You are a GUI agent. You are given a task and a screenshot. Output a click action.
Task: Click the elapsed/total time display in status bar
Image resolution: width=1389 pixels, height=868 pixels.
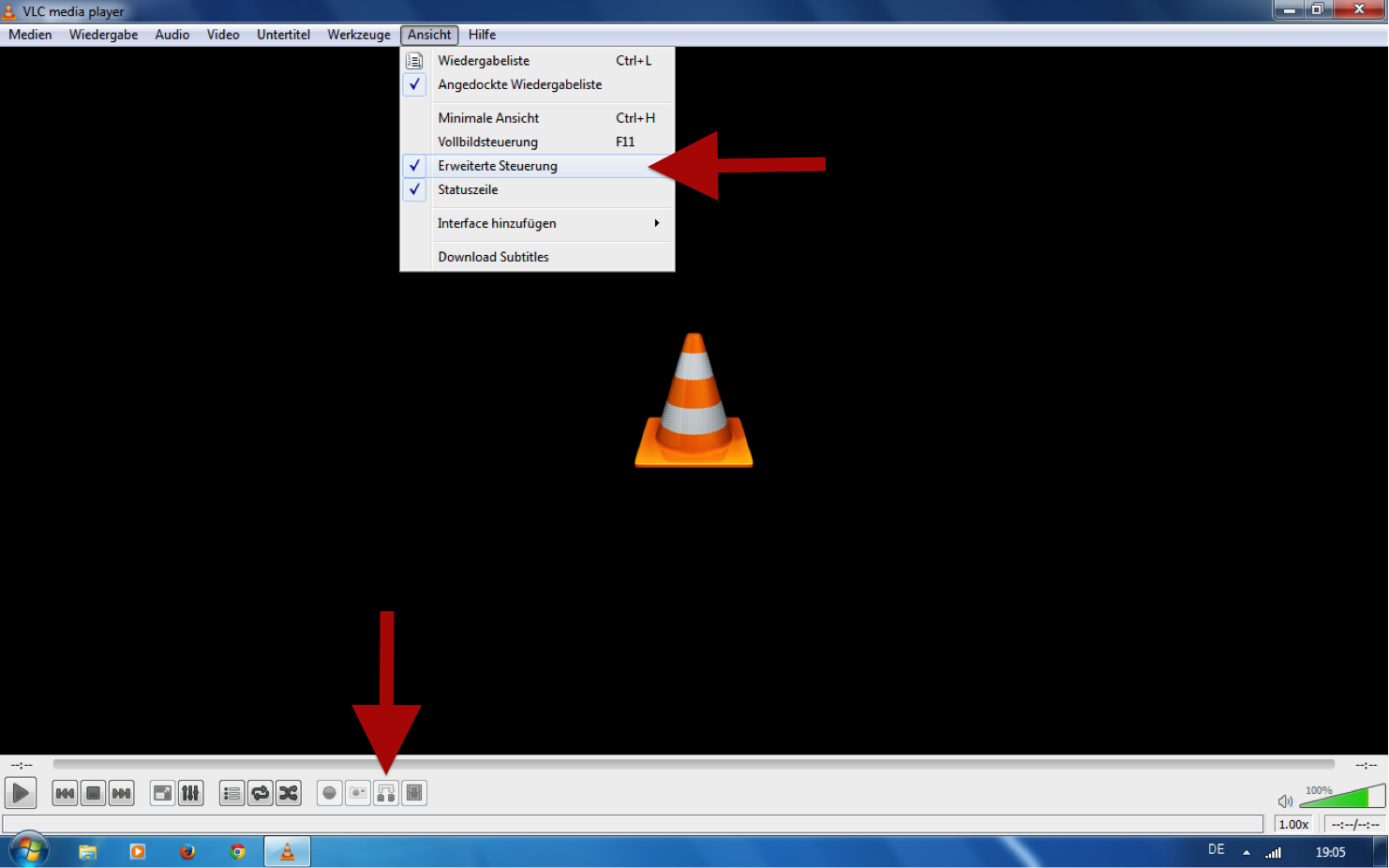click(1355, 824)
